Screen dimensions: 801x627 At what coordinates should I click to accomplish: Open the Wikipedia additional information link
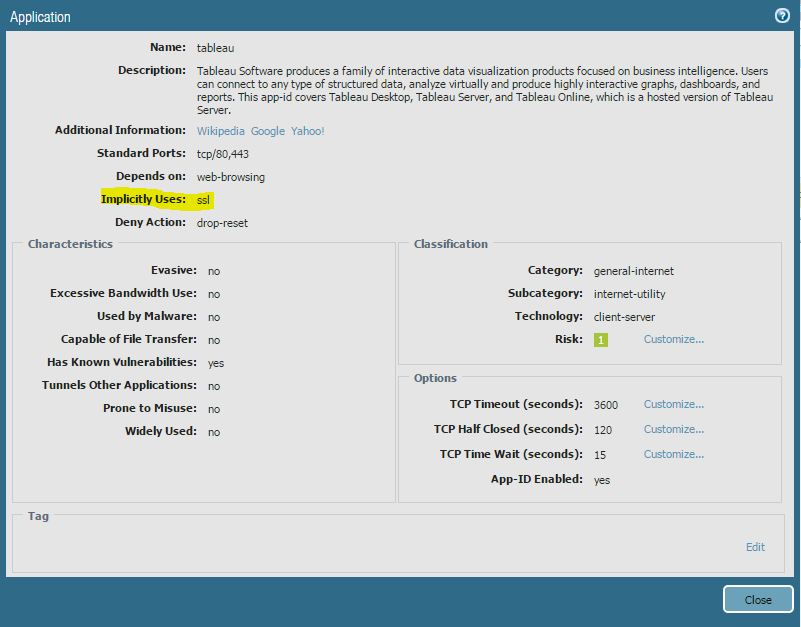(220, 131)
